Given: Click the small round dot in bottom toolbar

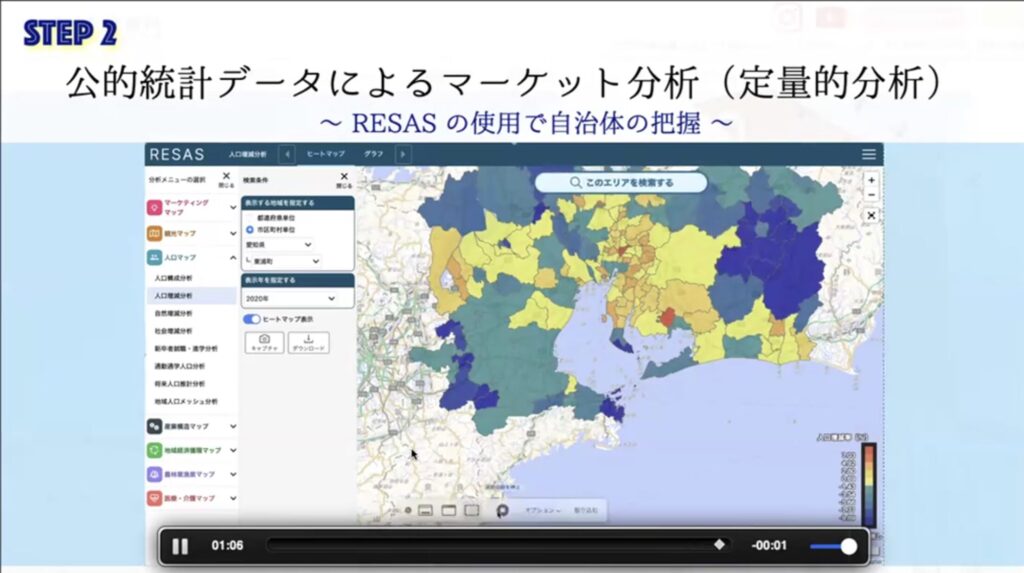Looking at the screenshot, I should [x=408, y=510].
